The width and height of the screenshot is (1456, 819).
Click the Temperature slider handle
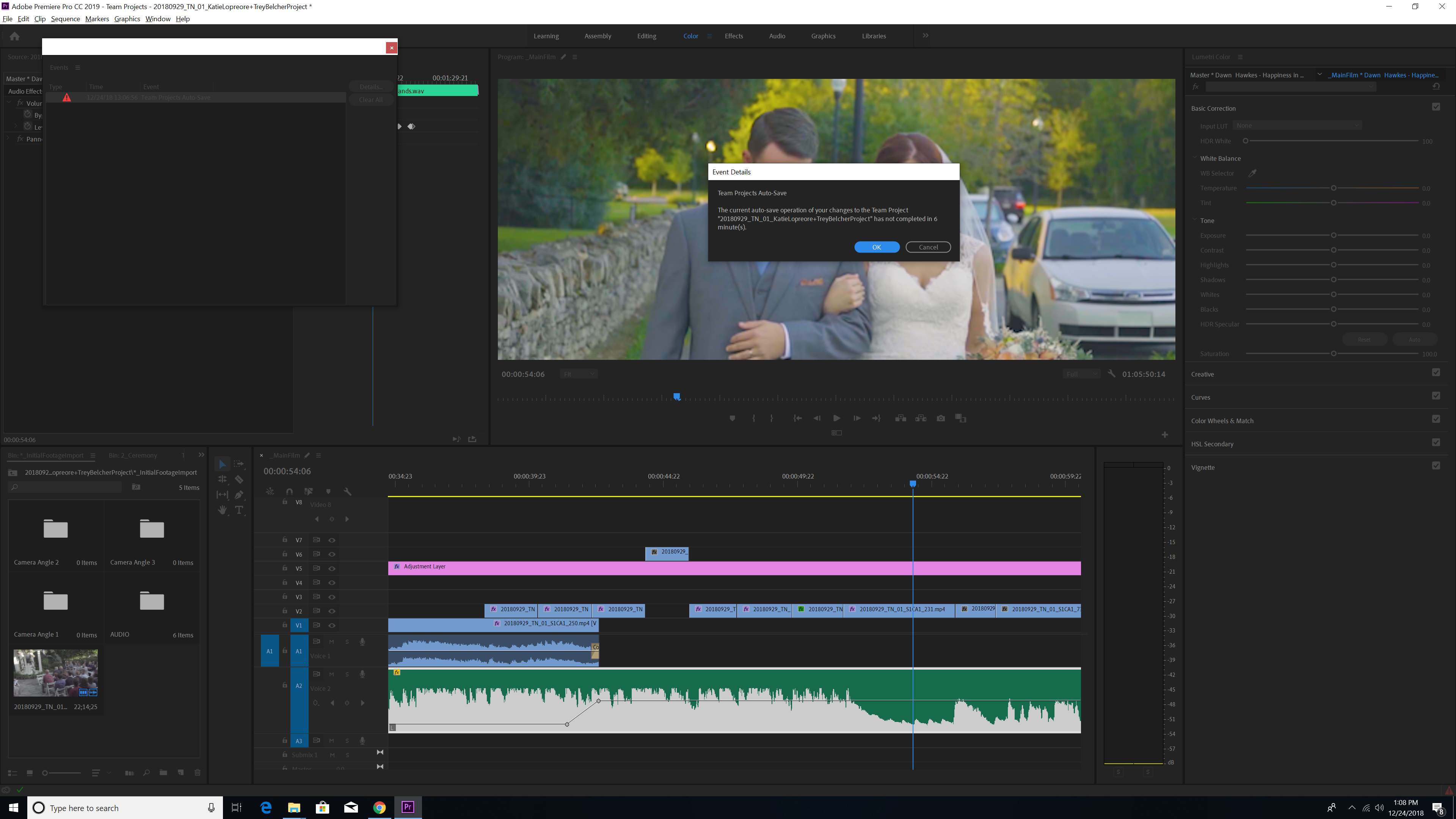[x=1334, y=188]
